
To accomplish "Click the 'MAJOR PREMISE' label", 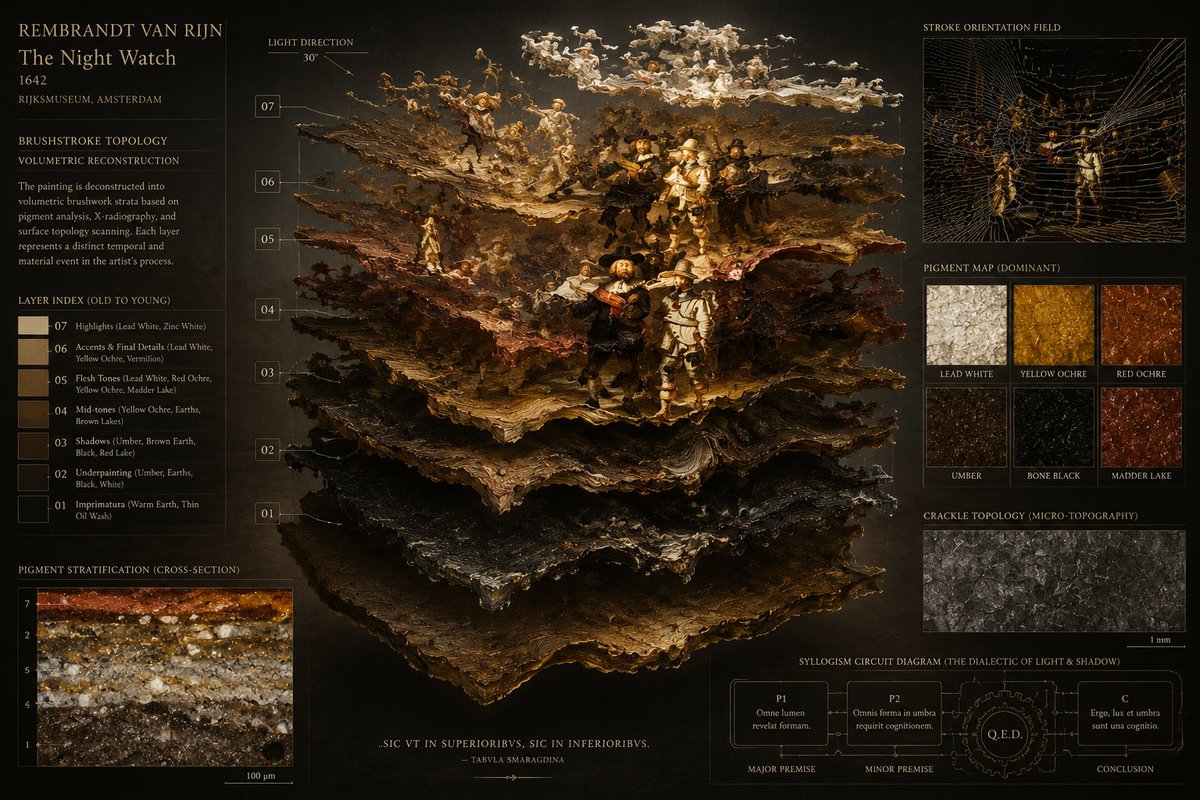I will (784, 769).
